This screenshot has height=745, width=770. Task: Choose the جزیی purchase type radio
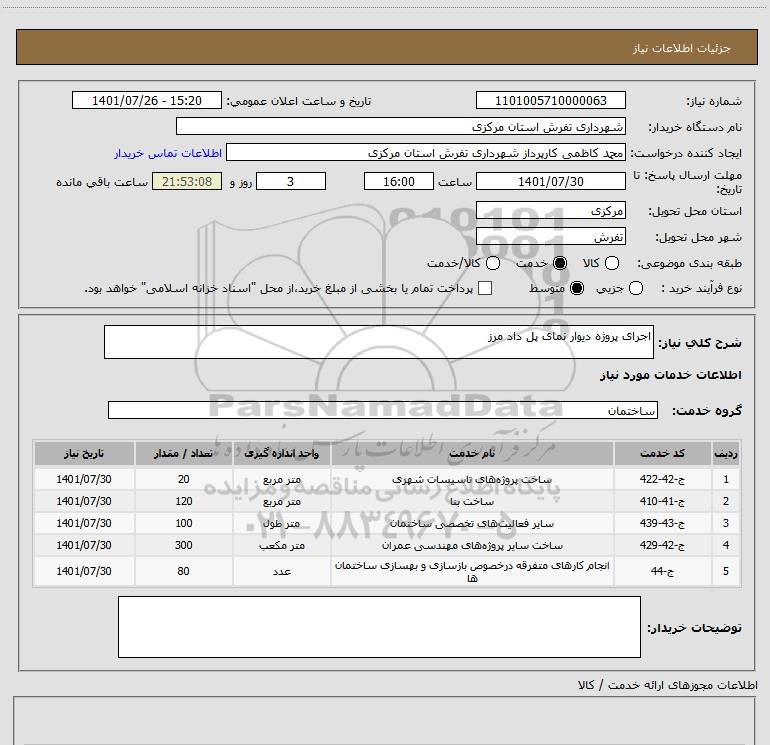point(635,288)
